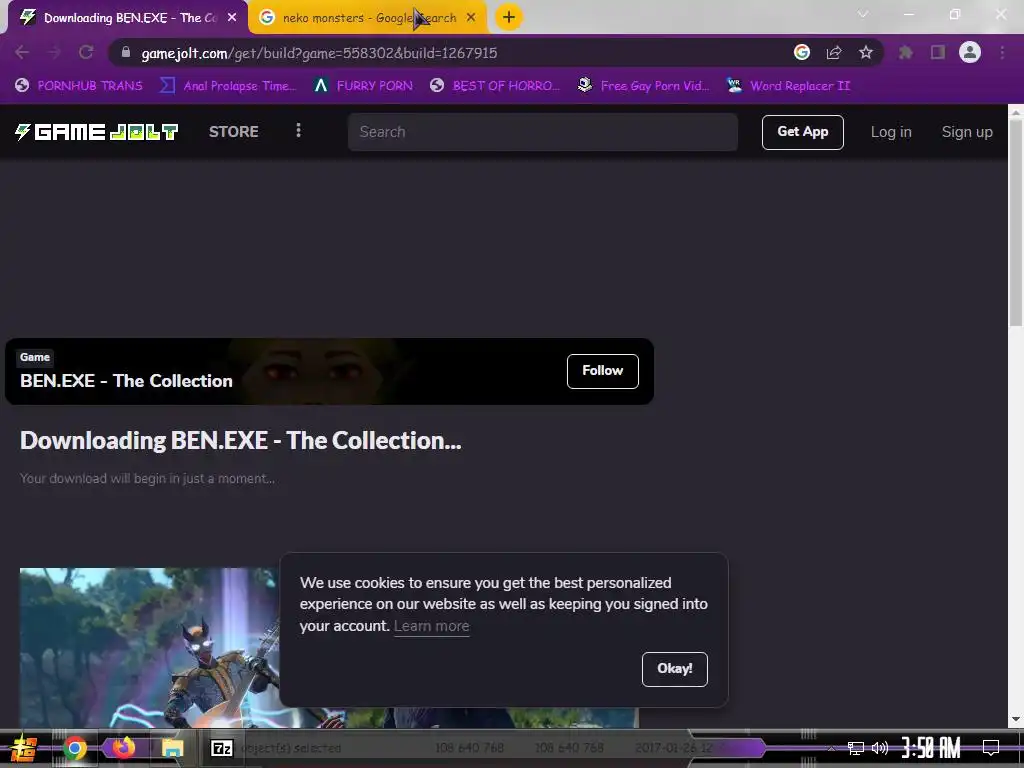The width and height of the screenshot is (1024, 768).
Task: Click the network tray icon
Action: (856, 748)
